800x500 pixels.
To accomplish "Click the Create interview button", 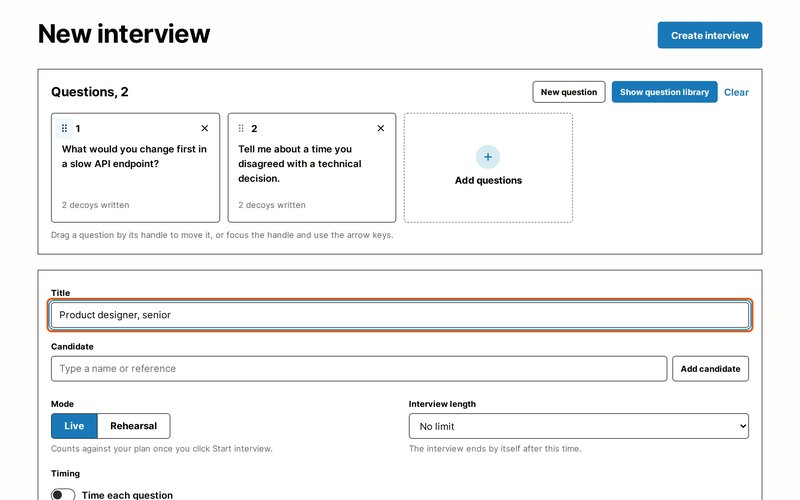I will point(710,35).
